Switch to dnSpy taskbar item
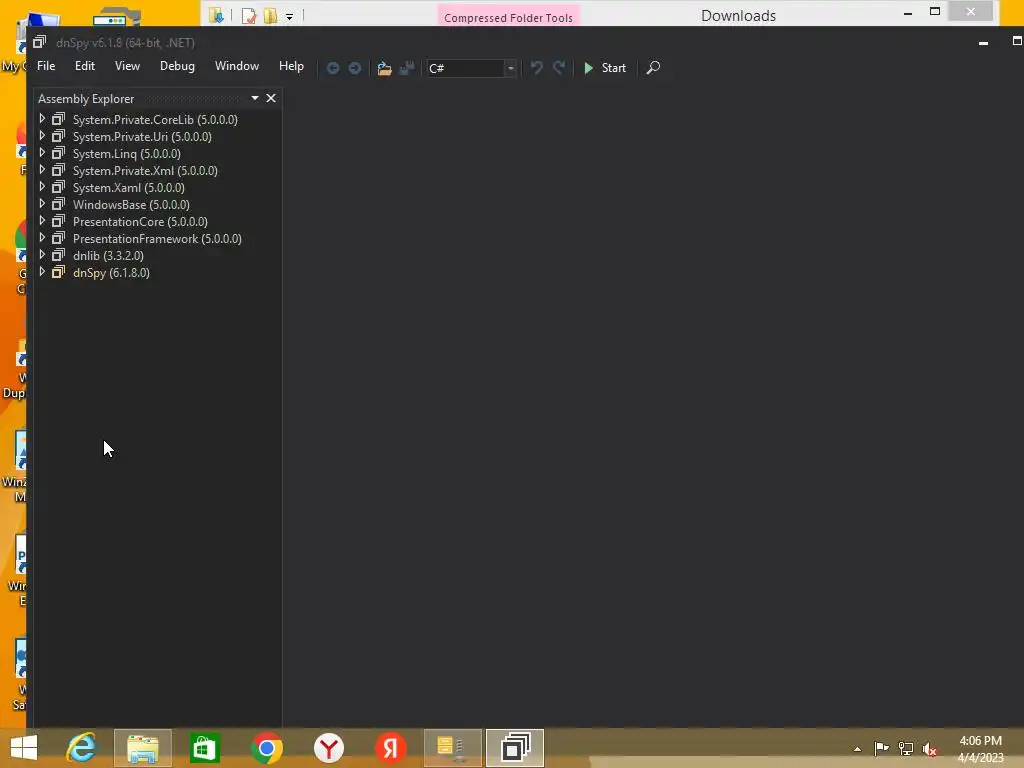1024x768 pixels. 515,748
